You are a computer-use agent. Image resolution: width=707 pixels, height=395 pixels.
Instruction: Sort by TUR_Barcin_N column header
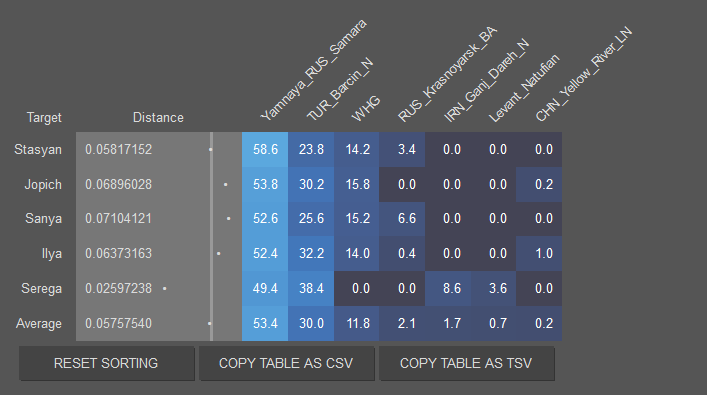click(340, 89)
